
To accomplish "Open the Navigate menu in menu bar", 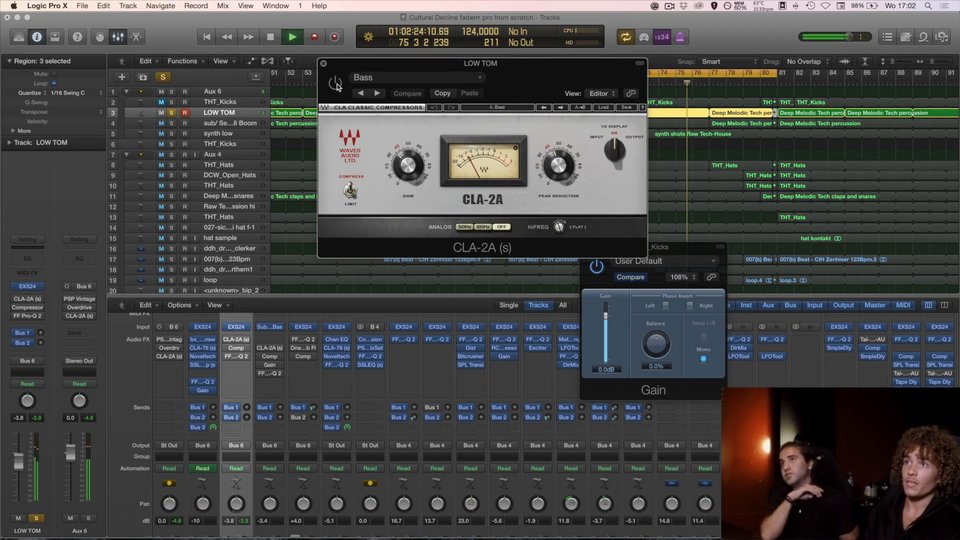I will pos(160,6).
